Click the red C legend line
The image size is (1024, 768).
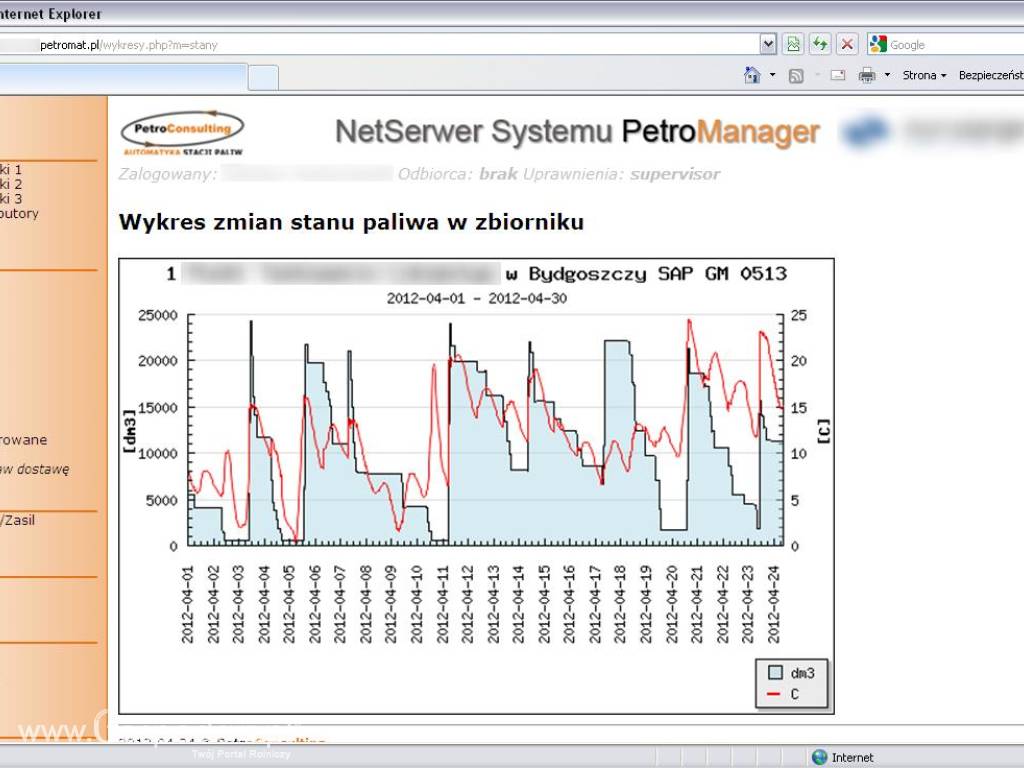coord(775,694)
